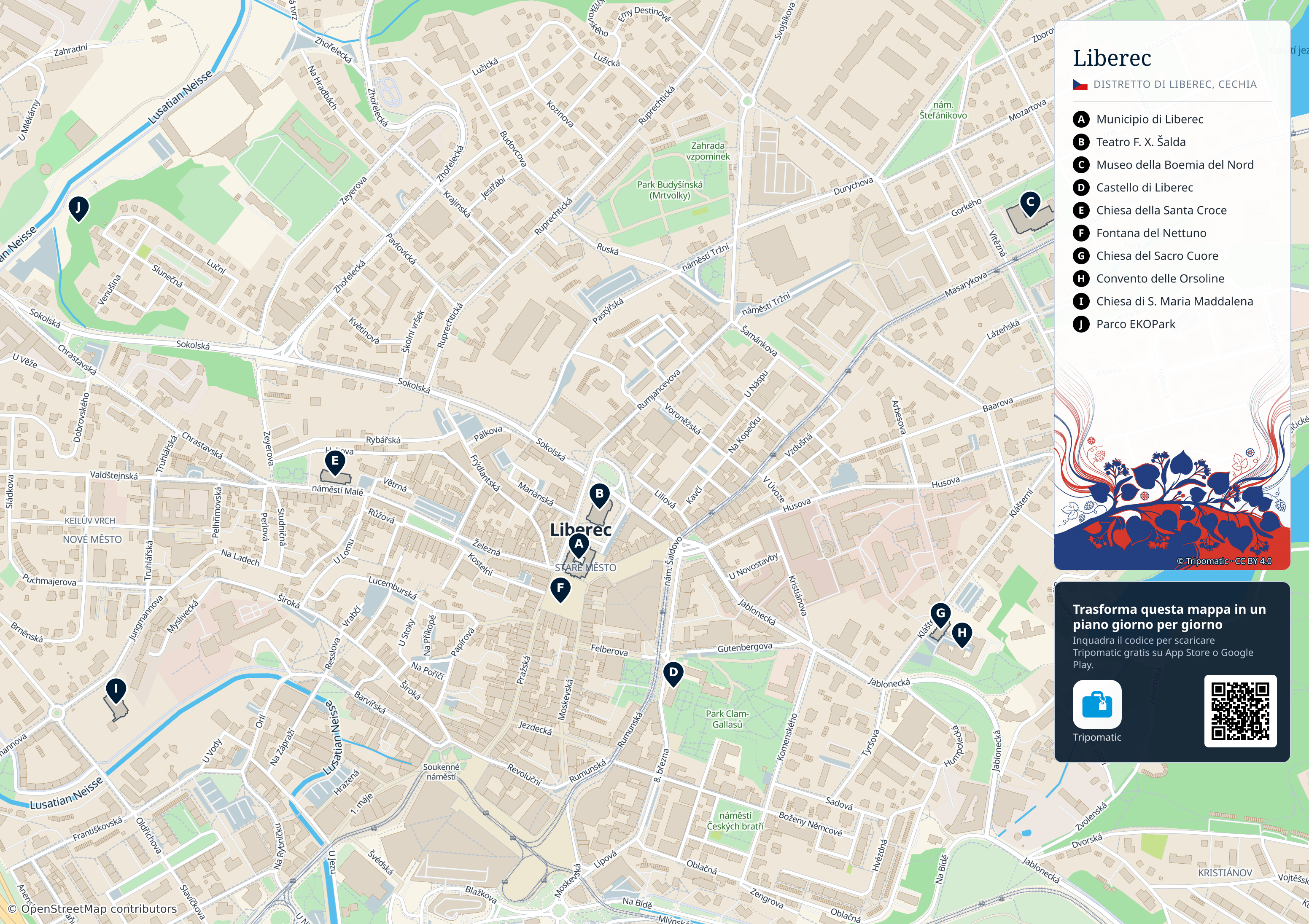Click legend badge D in the list
The image size is (1309, 924).
click(1081, 188)
